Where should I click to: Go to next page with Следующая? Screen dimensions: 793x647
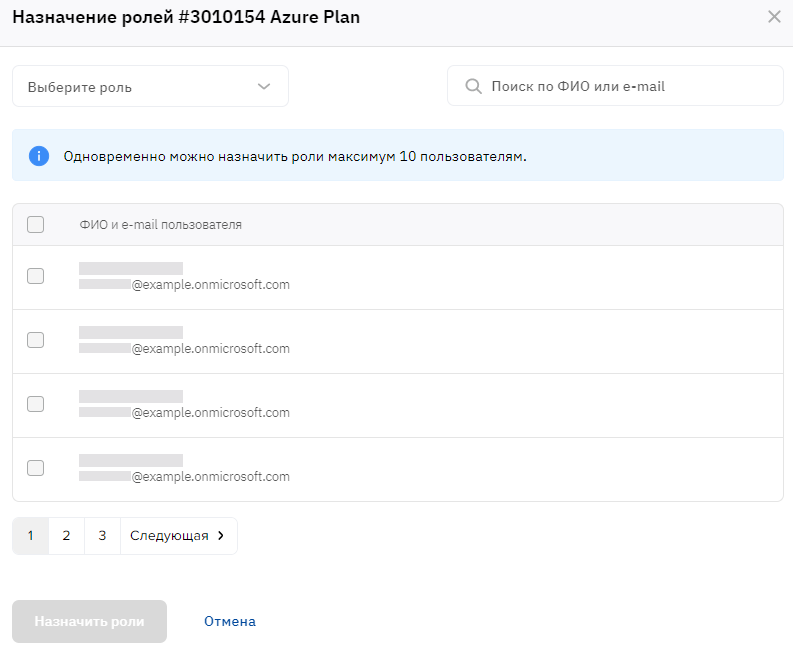(x=178, y=536)
